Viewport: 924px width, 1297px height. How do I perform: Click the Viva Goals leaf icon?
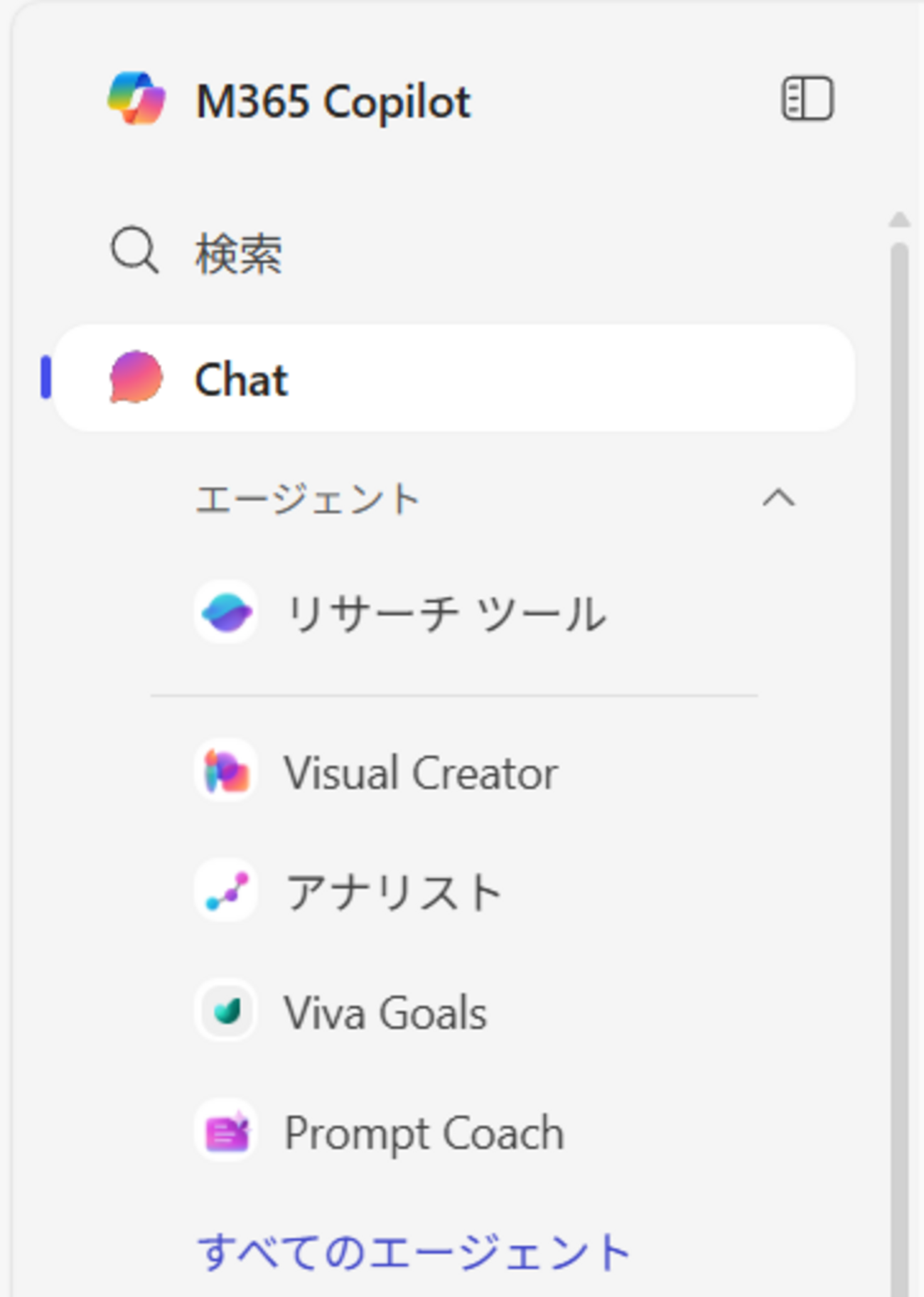point(226,1010)
